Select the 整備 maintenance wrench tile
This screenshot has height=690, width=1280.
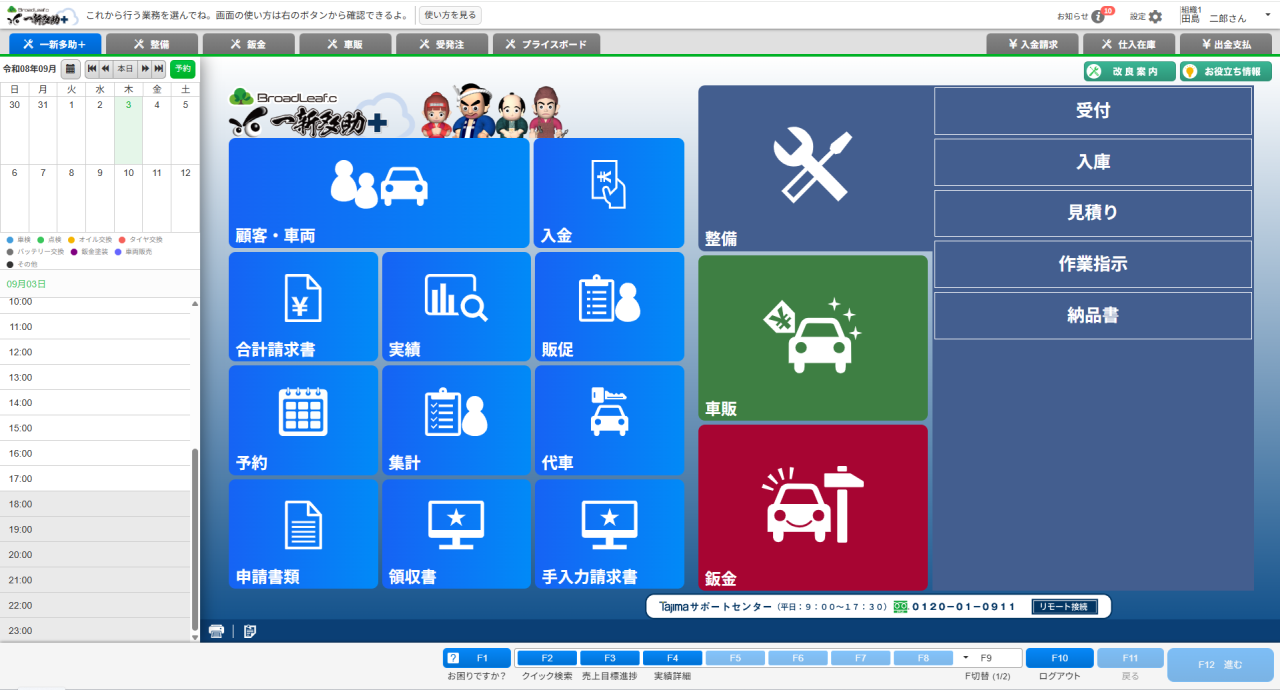point(813,168)
